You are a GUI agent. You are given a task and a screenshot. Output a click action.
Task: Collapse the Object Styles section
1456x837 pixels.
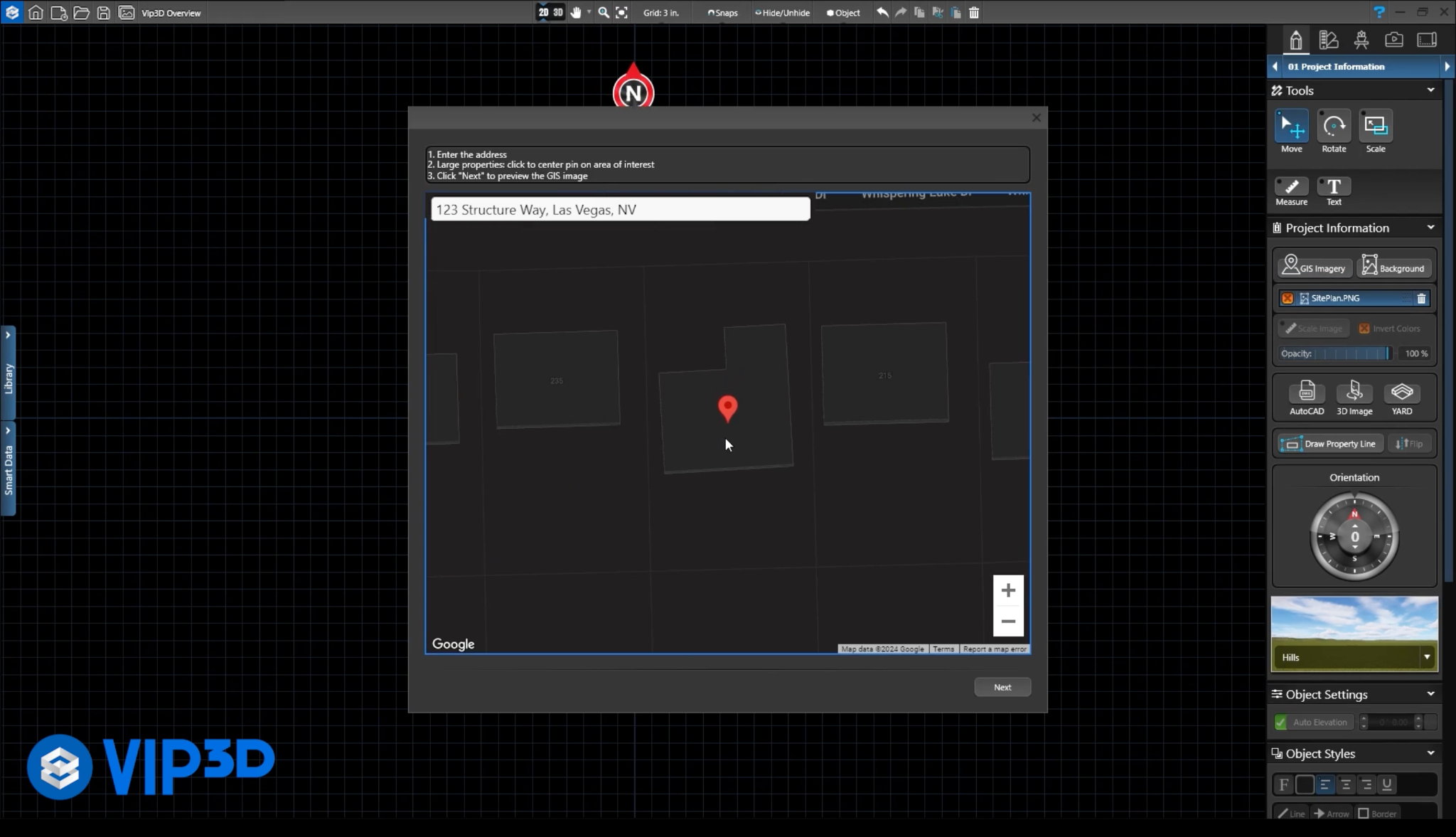1430,753
